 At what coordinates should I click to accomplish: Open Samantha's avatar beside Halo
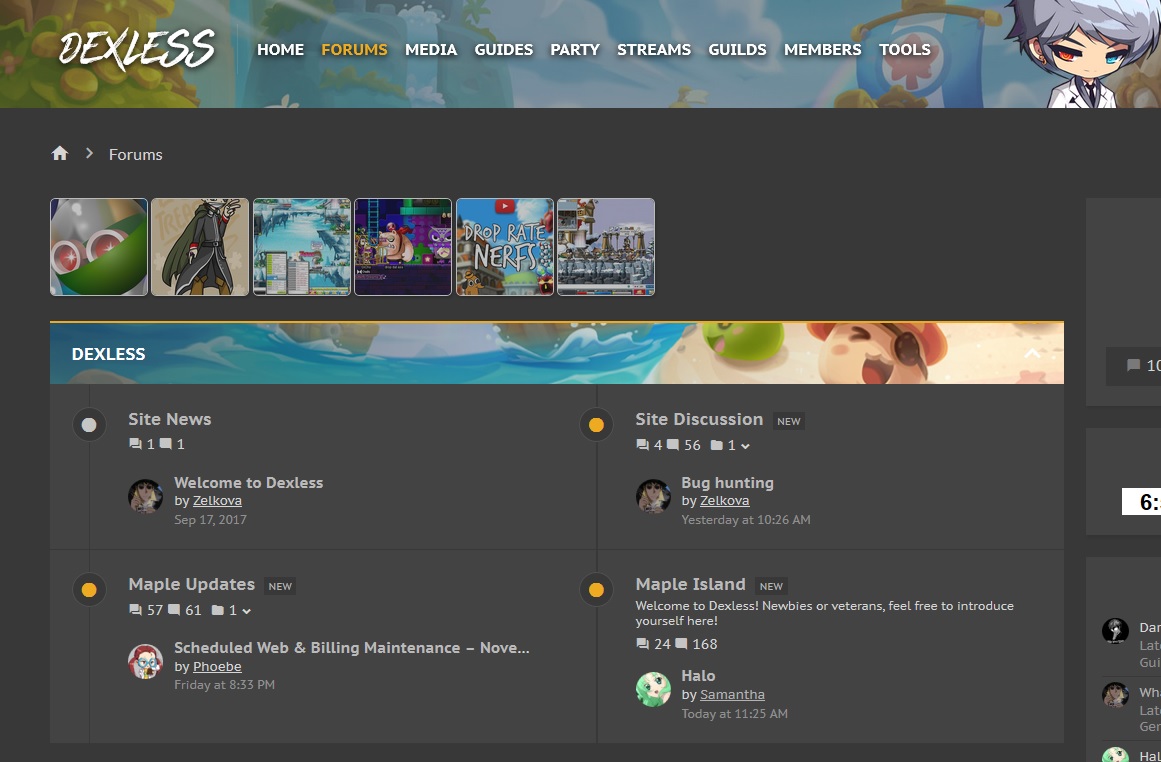pyautogui.click(x=653, y=689)
